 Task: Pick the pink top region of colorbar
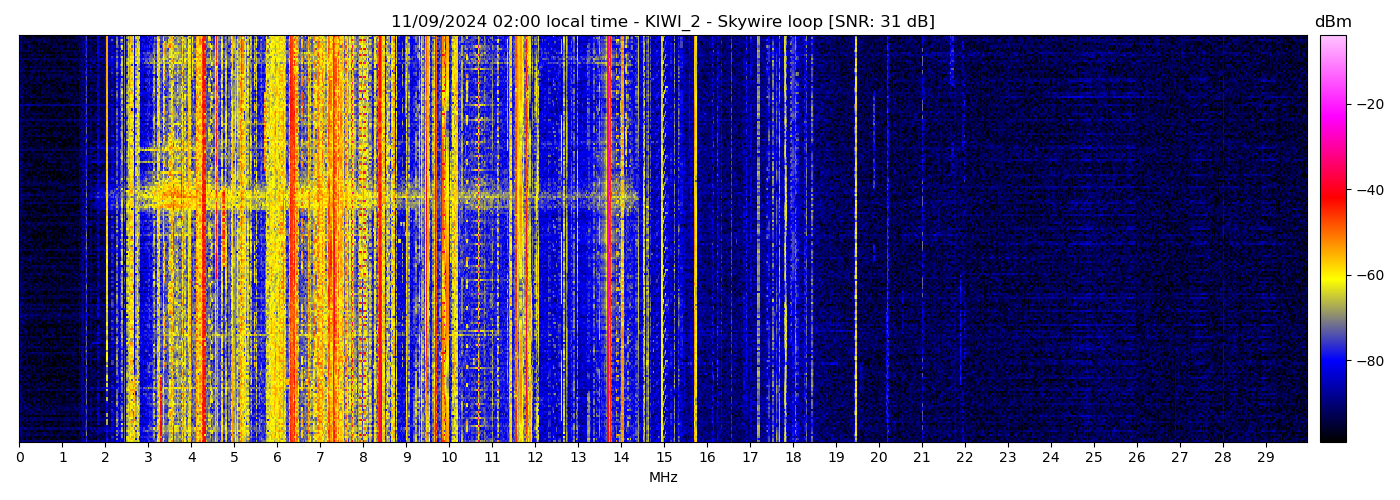[1332, 50]
